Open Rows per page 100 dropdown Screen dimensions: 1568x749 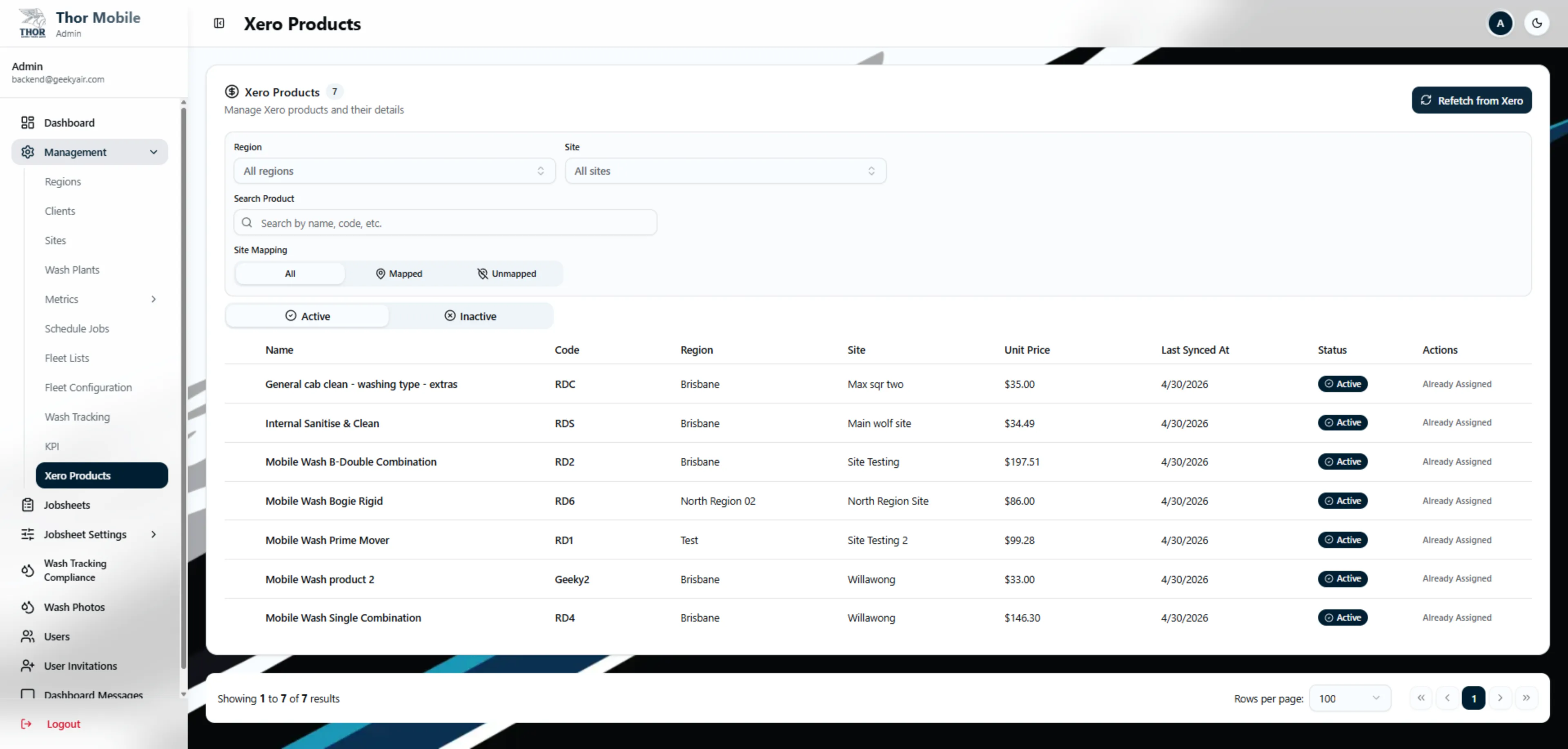point(1350,698)
